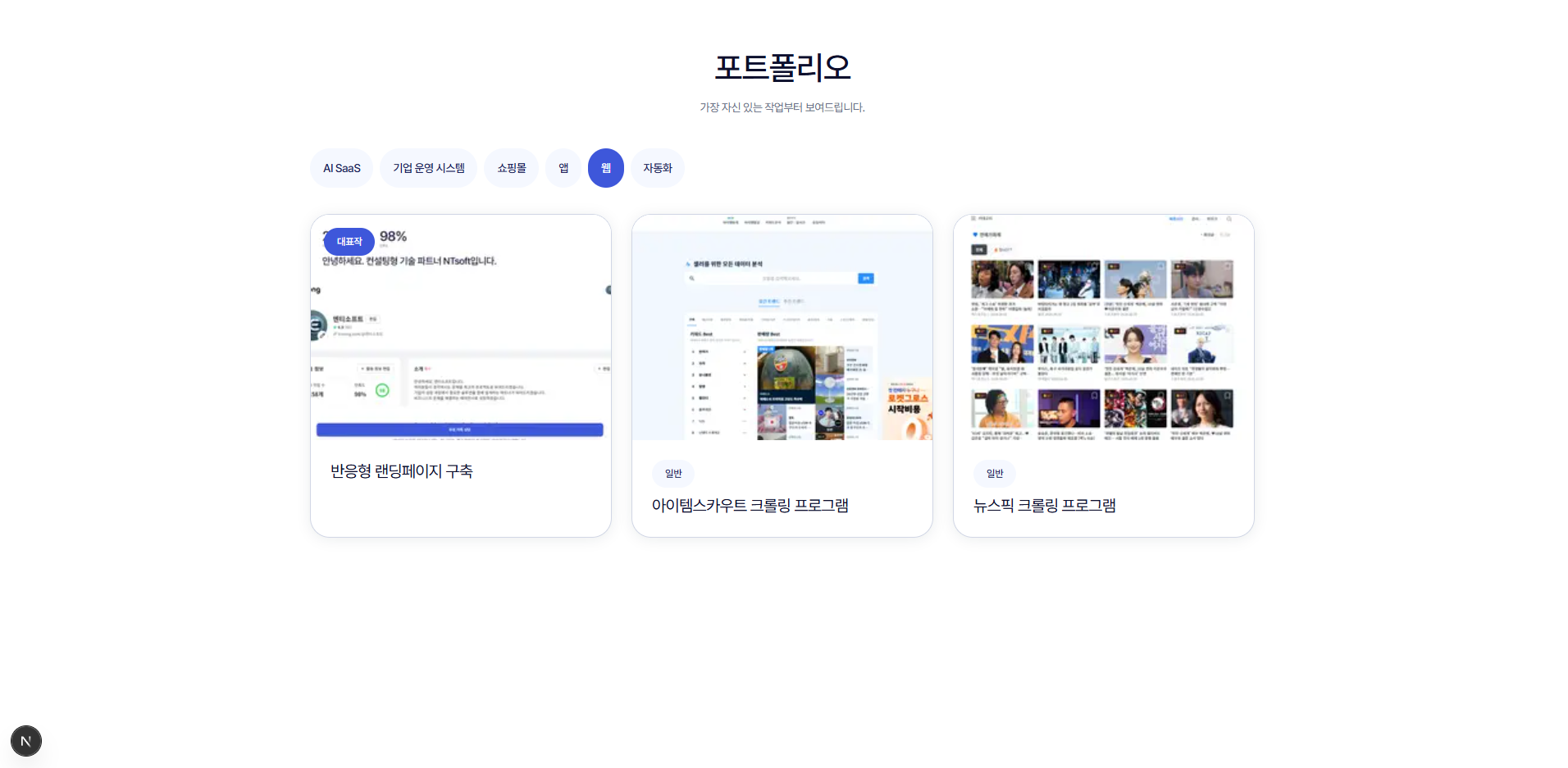
Task: Open the 뉴스픽 크롤링 프로그램 screenshot thumbnail
Action: (x=1104, y=328)
